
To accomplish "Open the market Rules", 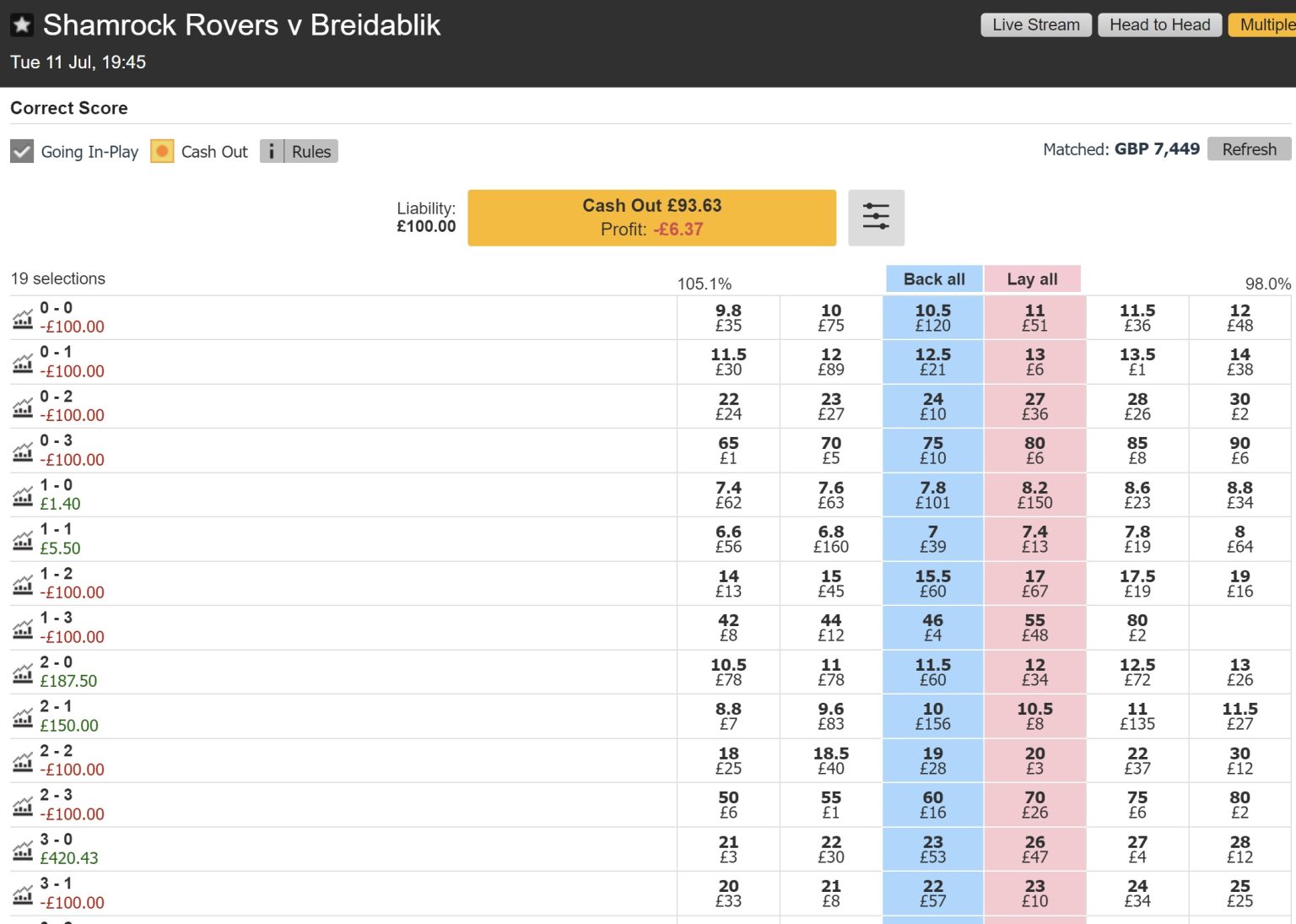I will pos(310,150).
